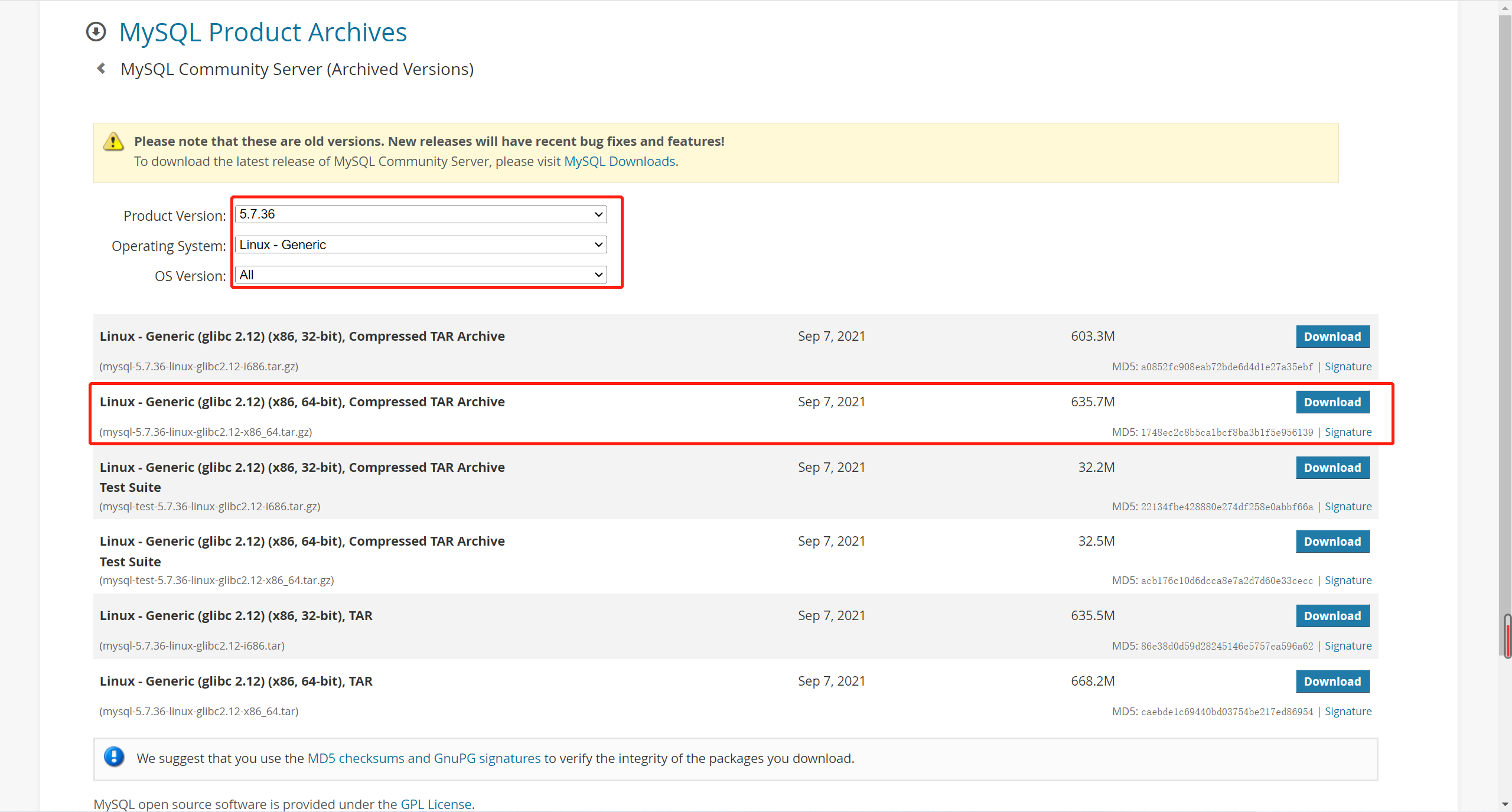Open Signature for the mysql-test x86_64 archive
The width and height of the screenshot is (1512, 812).
(1348, 581)
